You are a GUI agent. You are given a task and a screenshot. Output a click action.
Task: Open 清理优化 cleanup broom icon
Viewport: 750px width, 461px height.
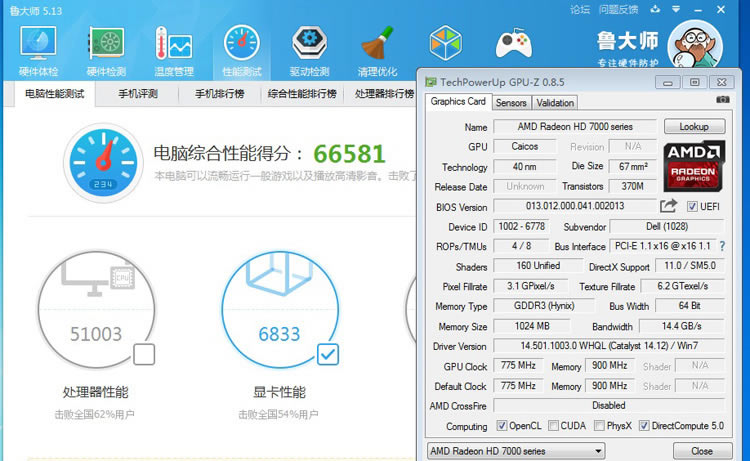click(377, 50)
